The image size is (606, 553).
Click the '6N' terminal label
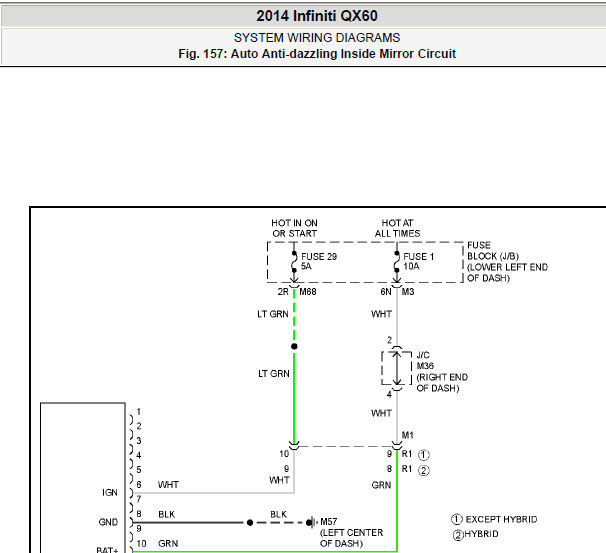(386, 292)
